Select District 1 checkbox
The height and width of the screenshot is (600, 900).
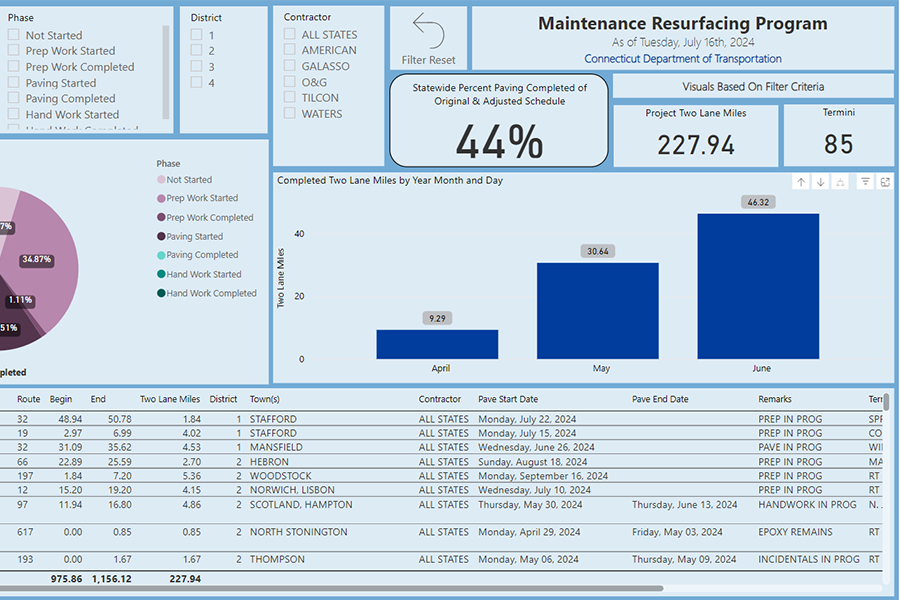coord(196,34)
